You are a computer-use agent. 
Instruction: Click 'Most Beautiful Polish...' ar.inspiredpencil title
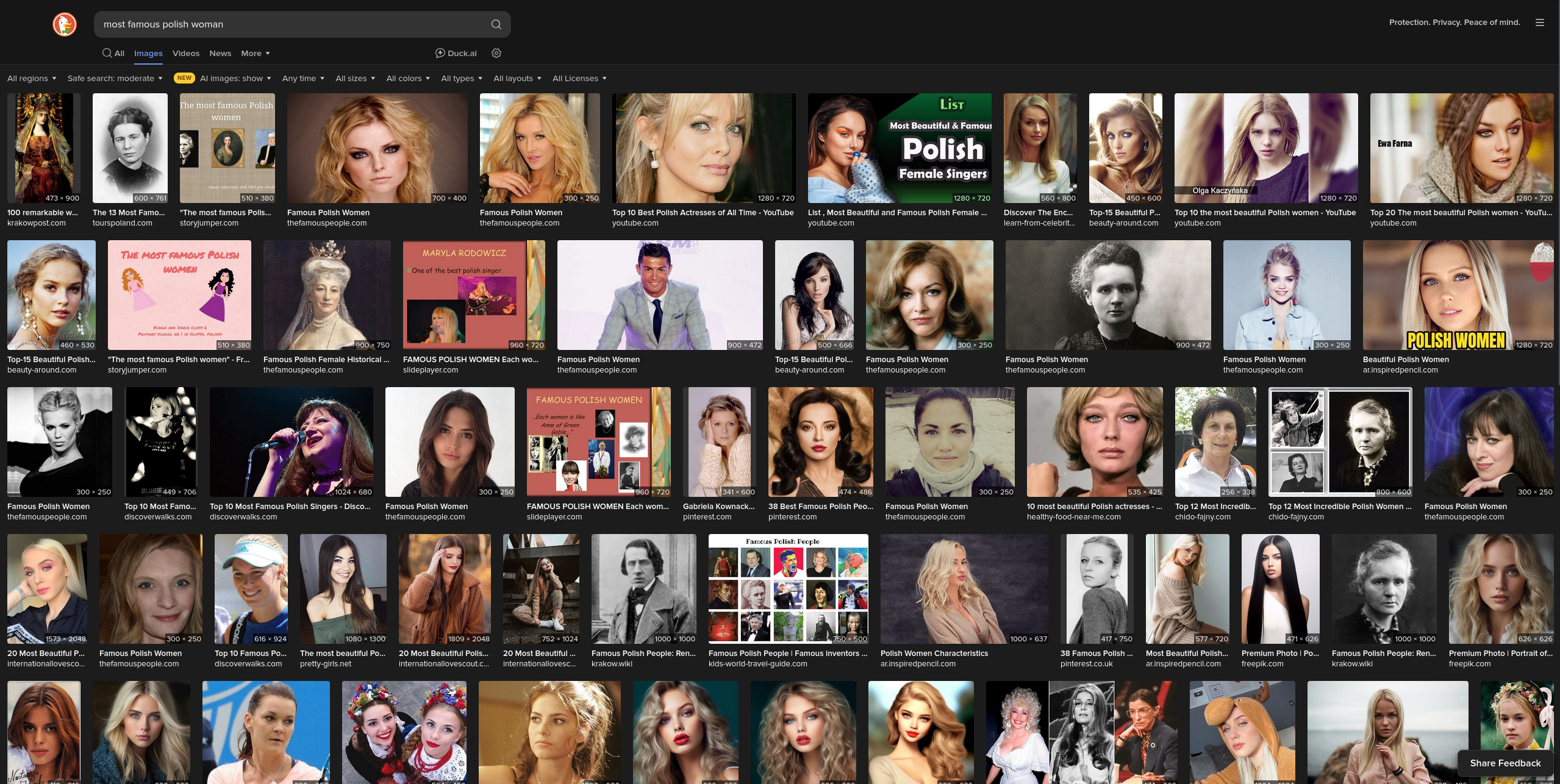(x=1187, y=654)
